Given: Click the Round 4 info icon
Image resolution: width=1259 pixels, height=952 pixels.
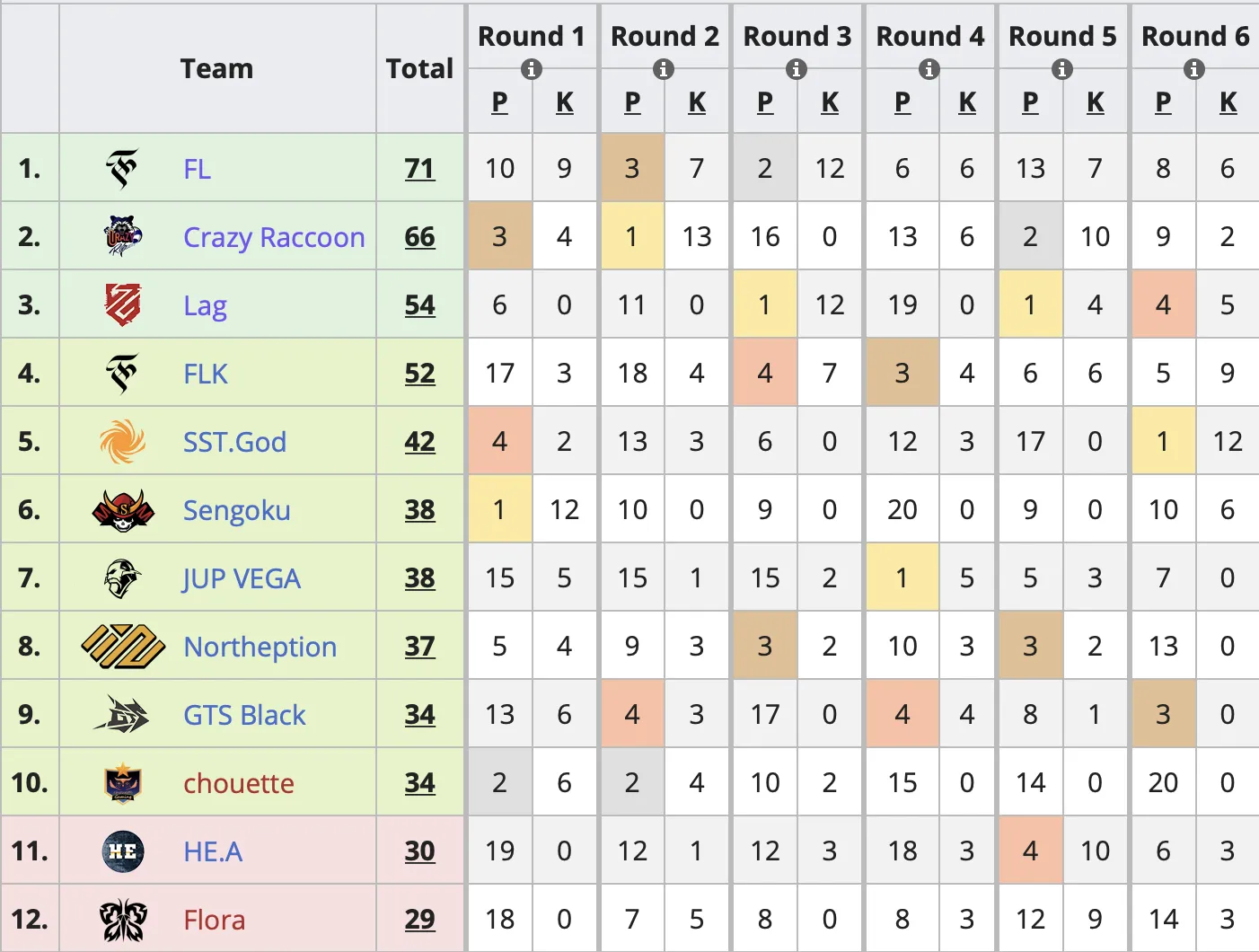Looking at the screenshot, I should [929, 69].
